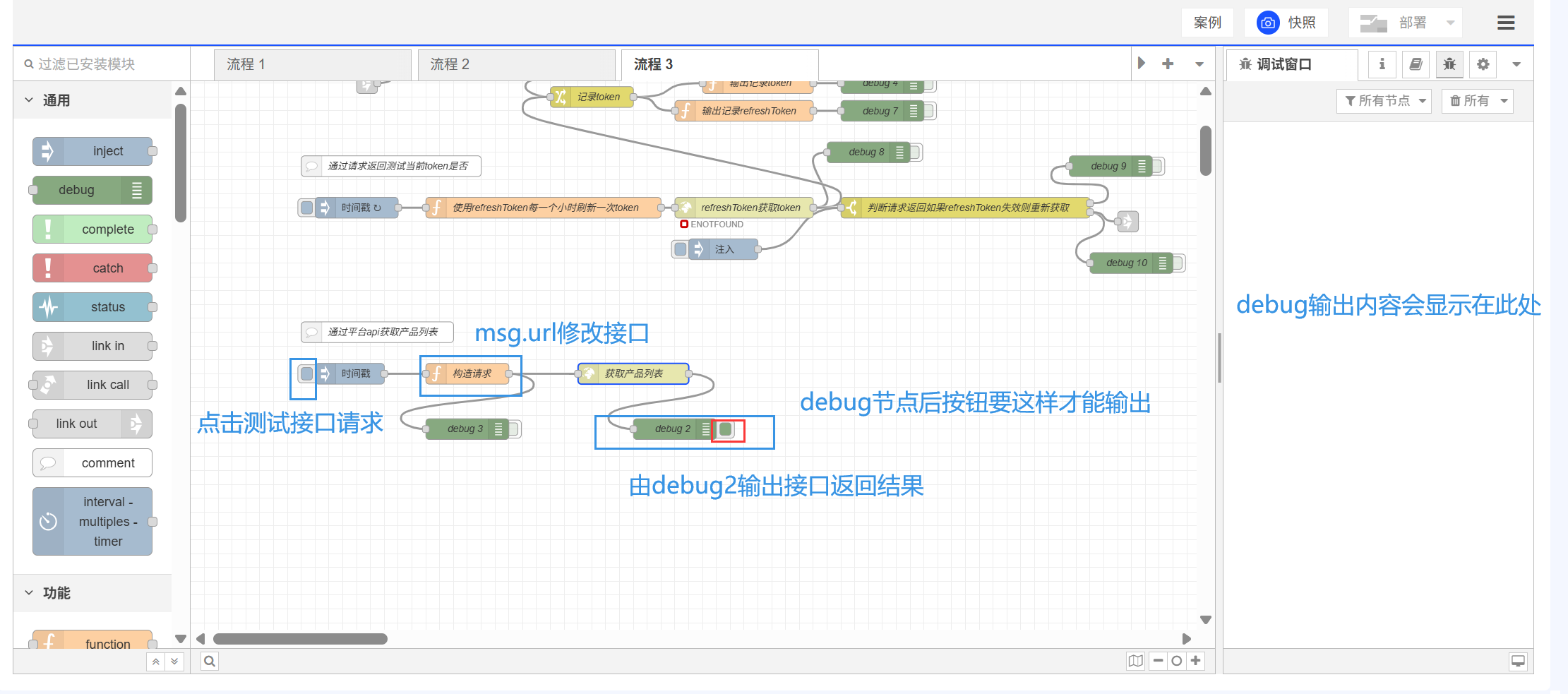Select the complete palette node

[92, 229]
